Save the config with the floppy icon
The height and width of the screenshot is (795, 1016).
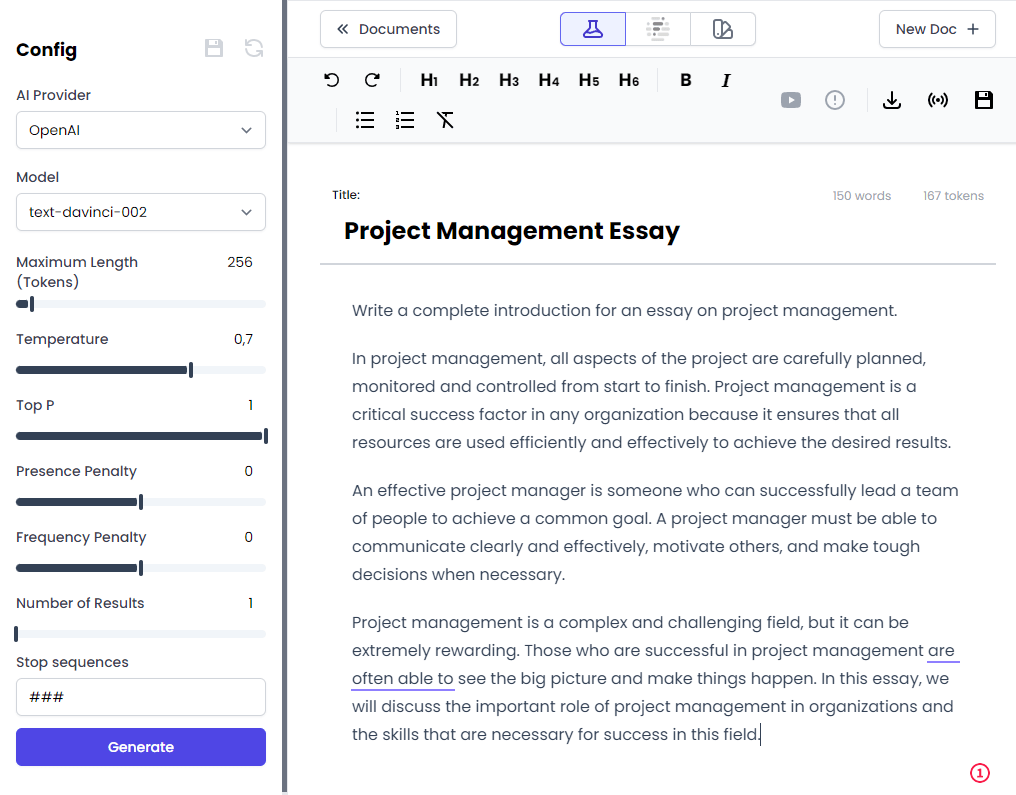tap(214, 48)
